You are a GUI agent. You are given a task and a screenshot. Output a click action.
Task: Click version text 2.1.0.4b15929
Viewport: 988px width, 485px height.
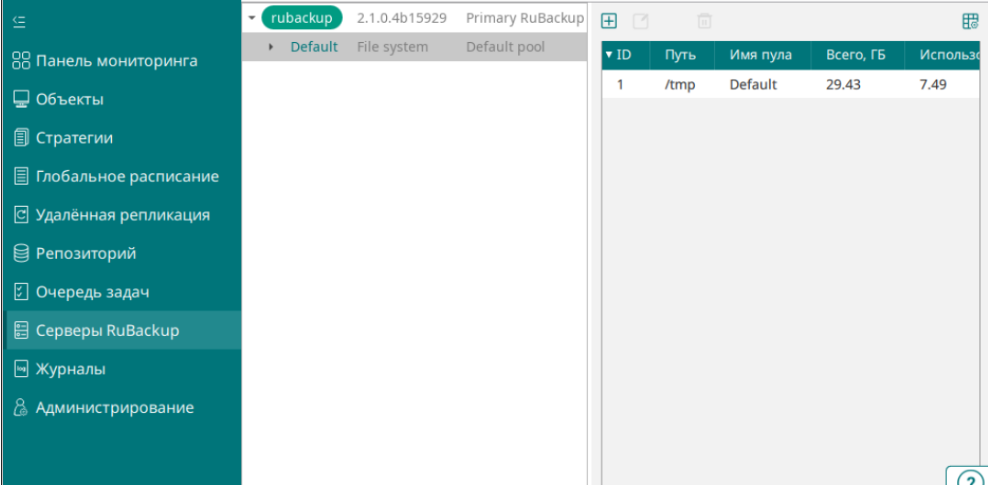click(402, 18)
